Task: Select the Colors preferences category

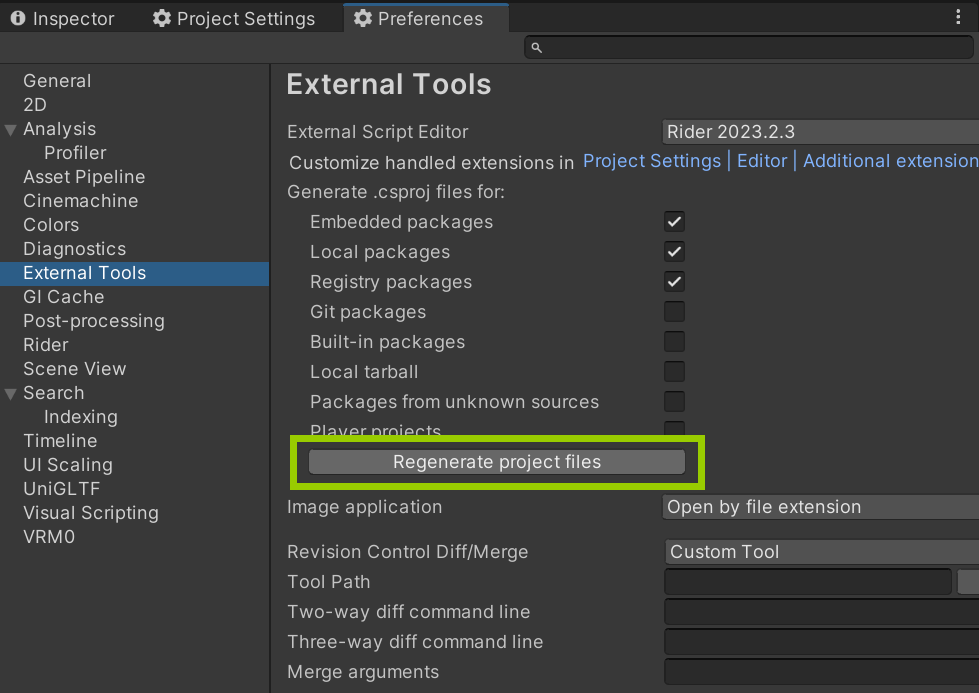Action: click(x=51, y=225)
